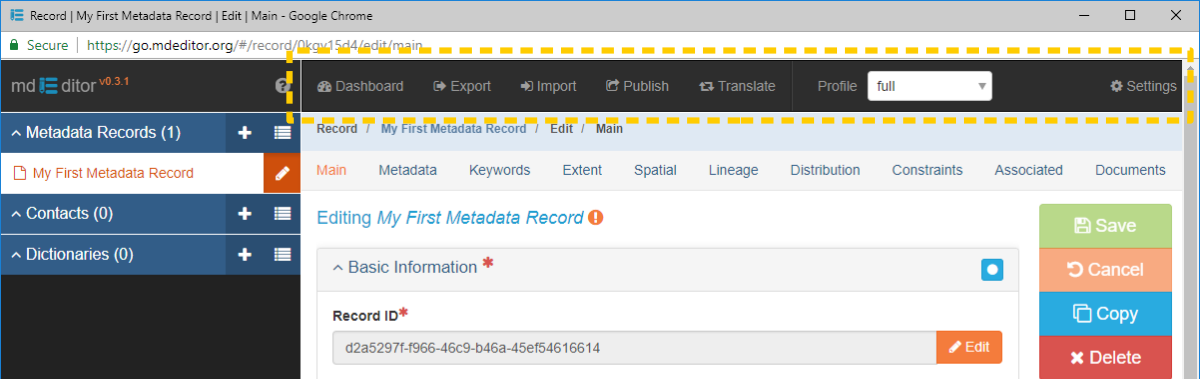1200x379 pixels.
Task: Add a new metadata record with plus icon
Action: click(245, 132)
